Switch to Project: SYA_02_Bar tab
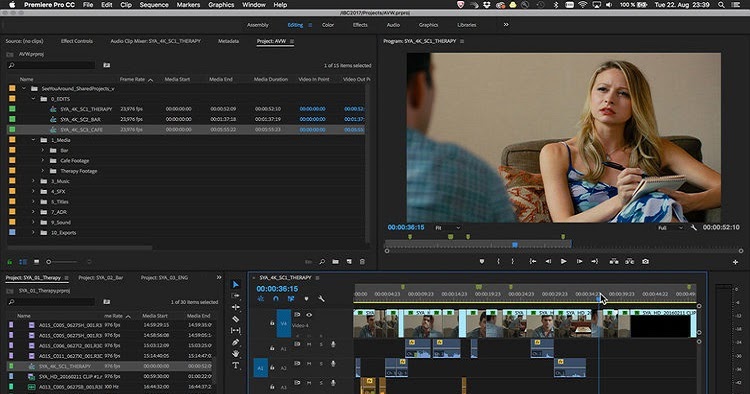The width and height of the screenshot is (750, 394). point(101,277)
